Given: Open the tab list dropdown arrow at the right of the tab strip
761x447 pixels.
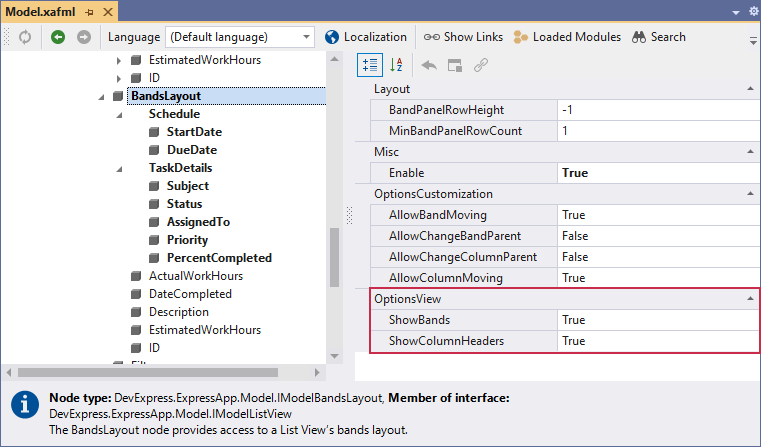Looking at the screenshot, I should point(736,13).
